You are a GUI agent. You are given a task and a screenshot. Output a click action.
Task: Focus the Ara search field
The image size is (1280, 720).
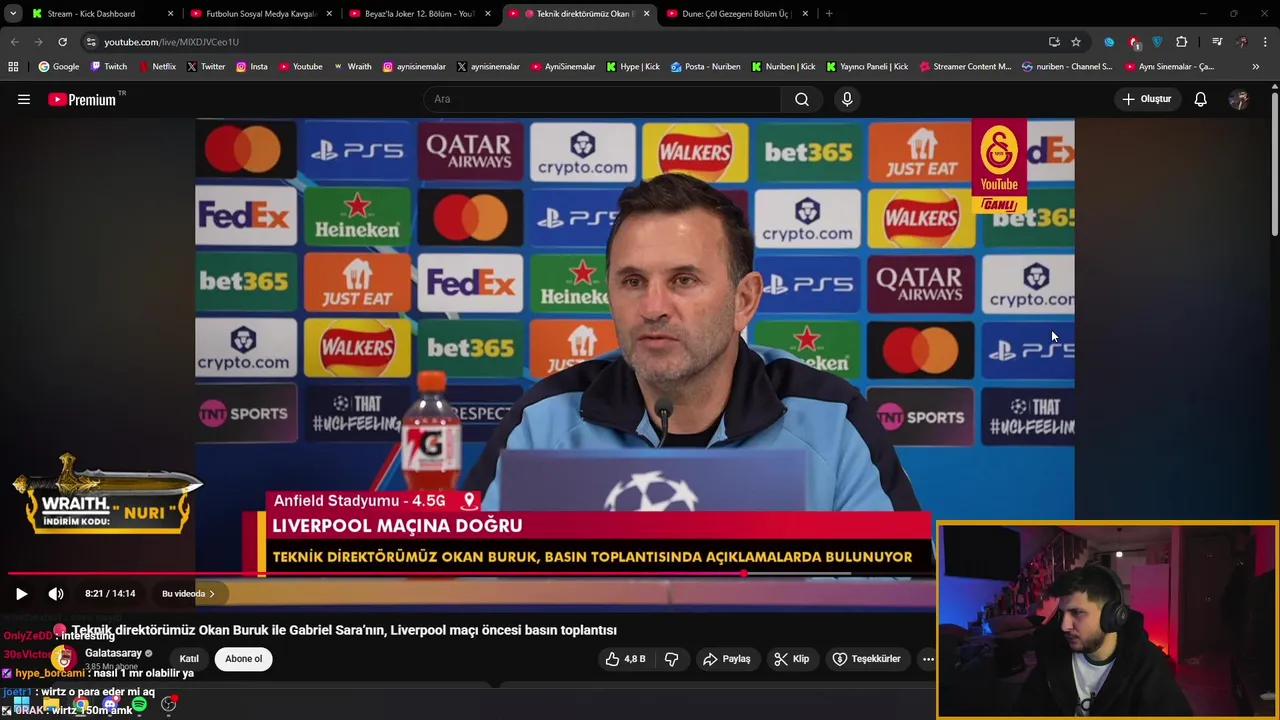[603, 99]
